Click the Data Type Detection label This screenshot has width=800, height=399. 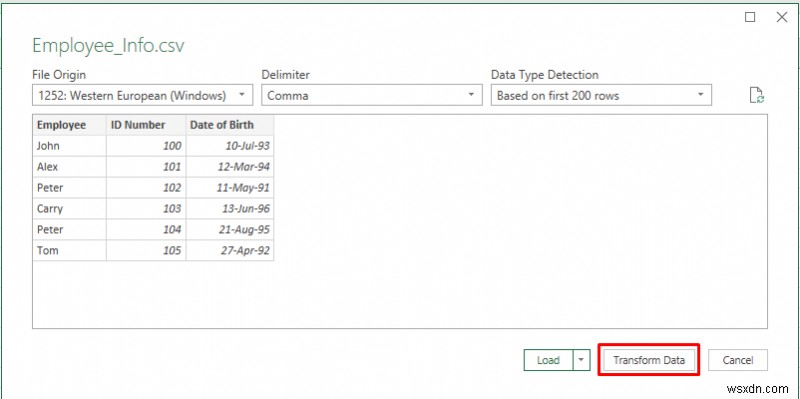tap(544, 75)
